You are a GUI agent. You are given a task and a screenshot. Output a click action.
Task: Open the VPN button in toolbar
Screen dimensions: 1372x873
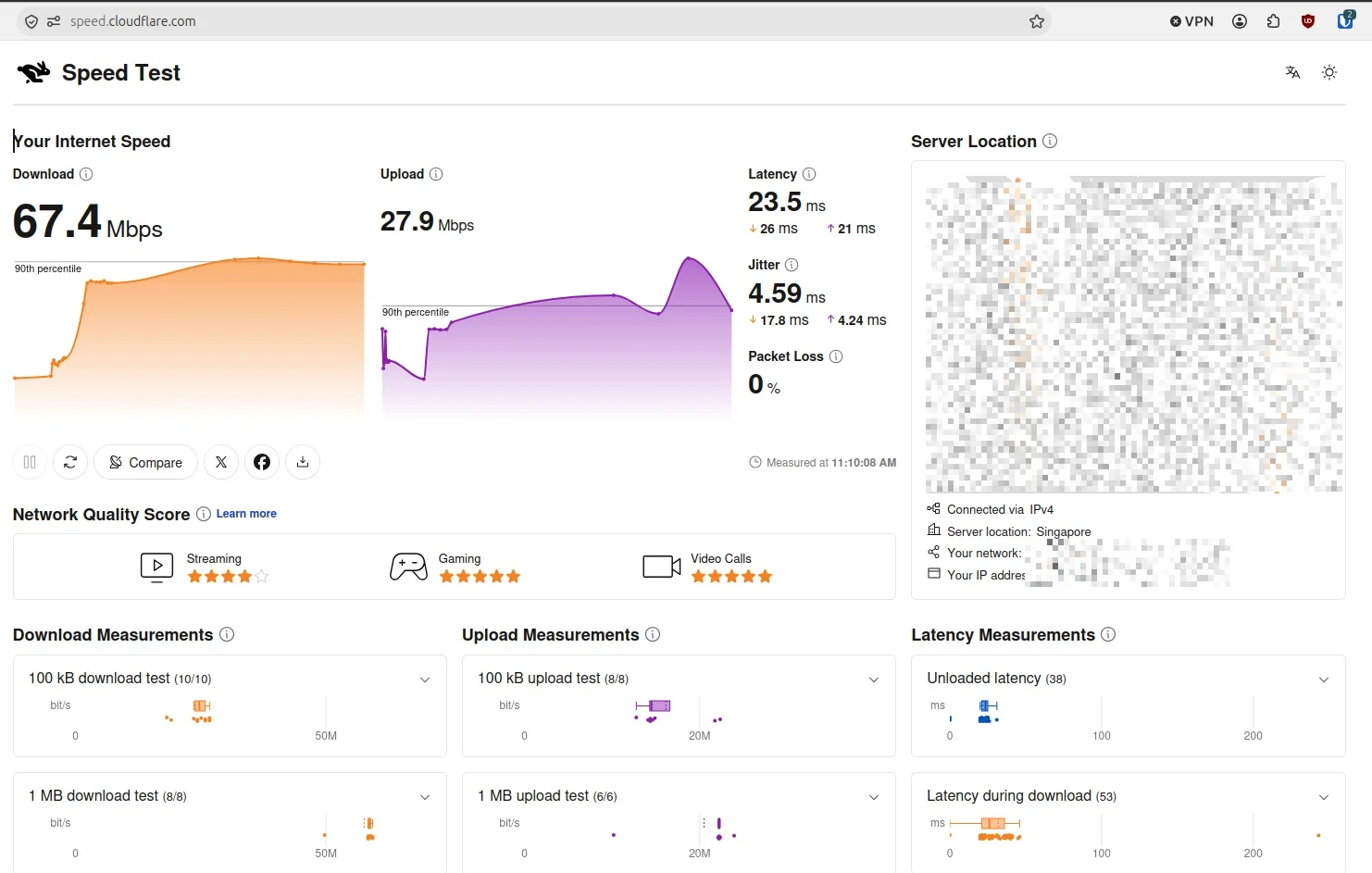pos(1191,21)
